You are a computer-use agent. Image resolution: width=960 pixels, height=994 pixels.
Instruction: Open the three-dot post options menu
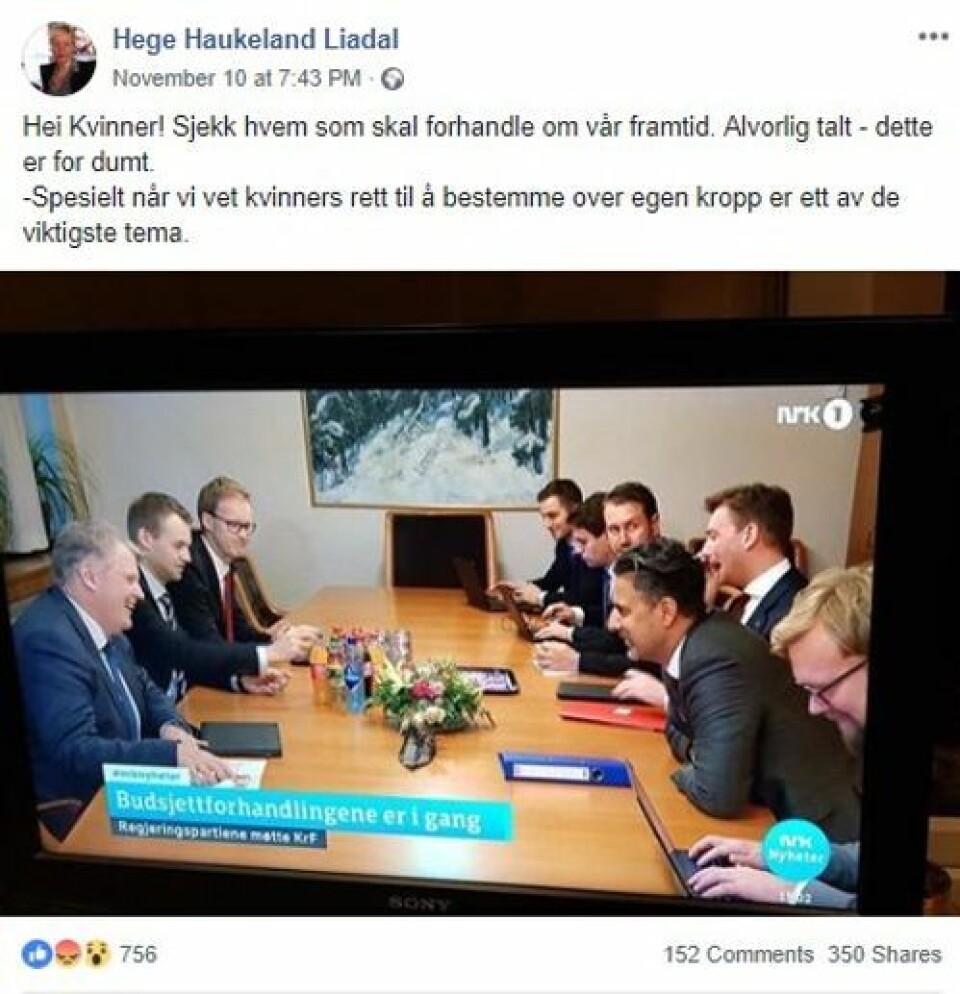(933, 37)
